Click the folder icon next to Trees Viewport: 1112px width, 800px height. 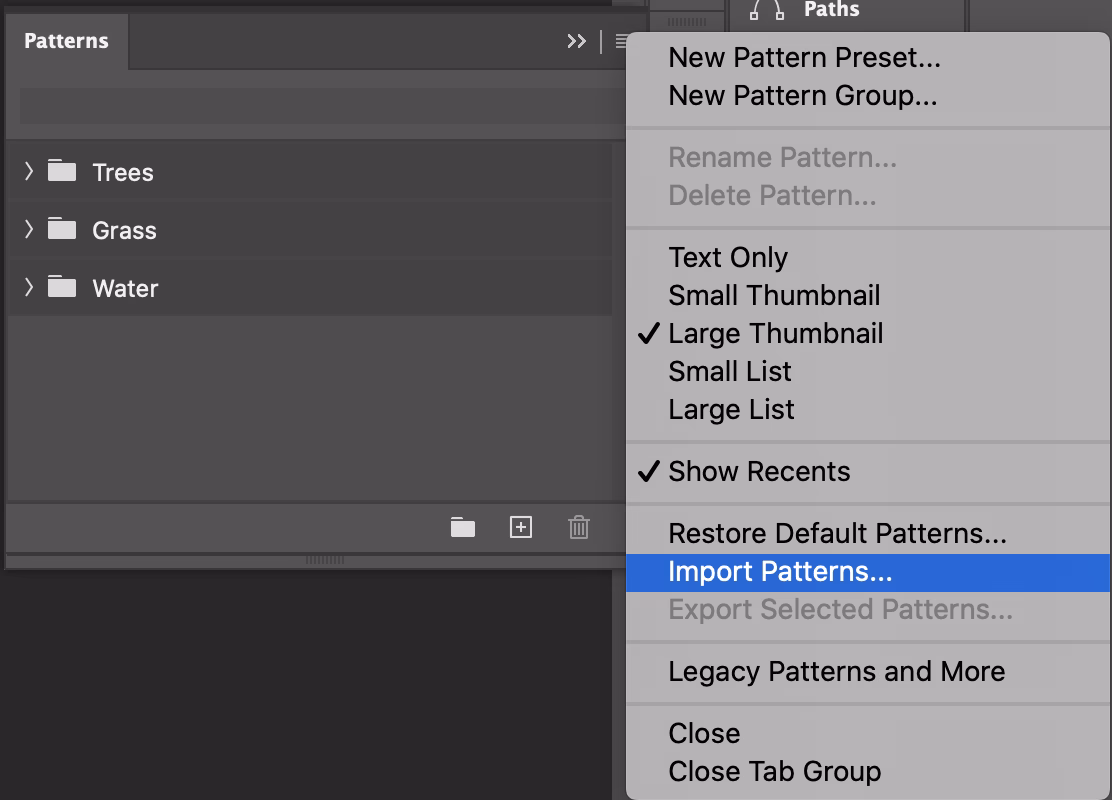click(x=61, y=171)
